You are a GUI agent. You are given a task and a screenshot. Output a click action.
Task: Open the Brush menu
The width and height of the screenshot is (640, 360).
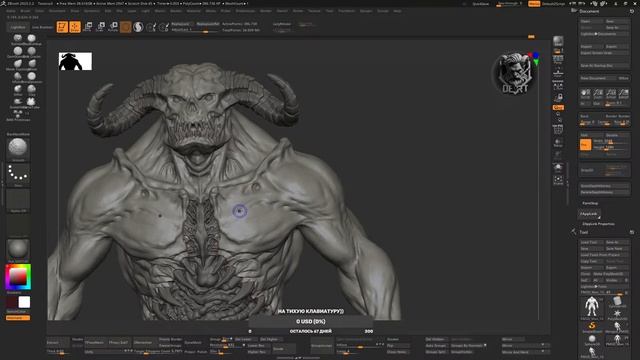[25, 11]
